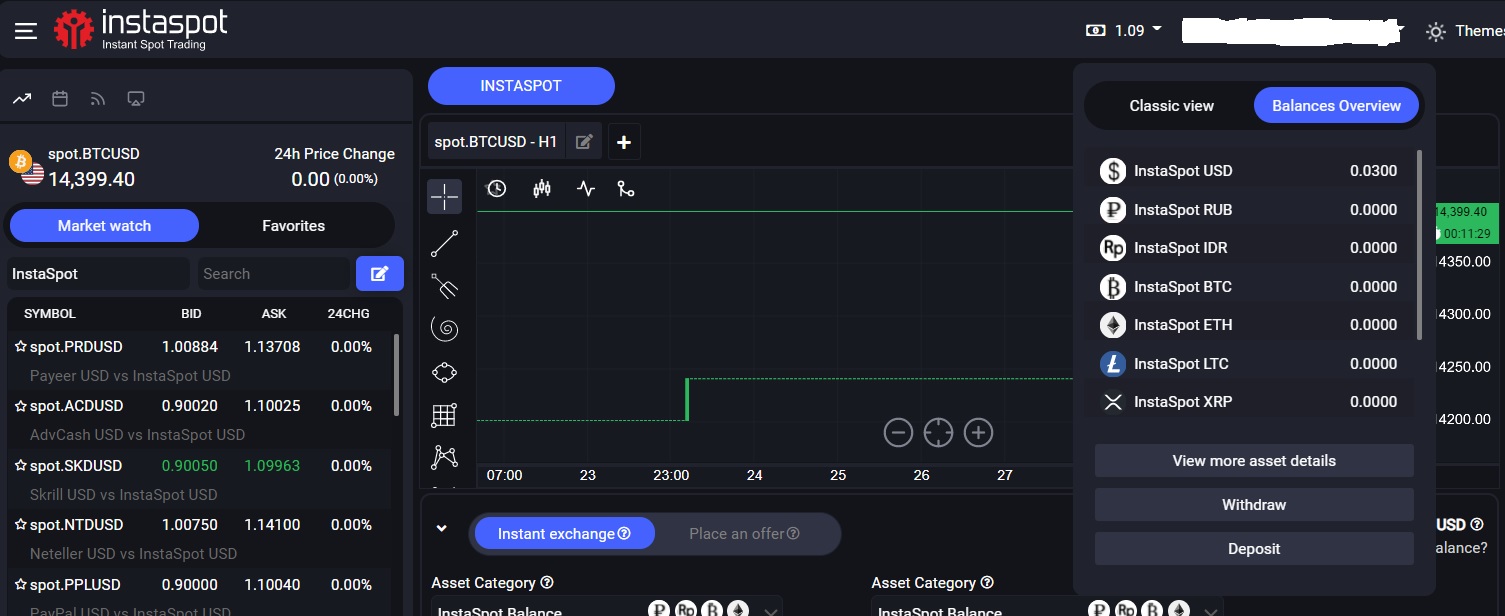Select Instant exchange mode
Image resolution: width=1505 pixels, height=616 pixels.
pos(564,534)
